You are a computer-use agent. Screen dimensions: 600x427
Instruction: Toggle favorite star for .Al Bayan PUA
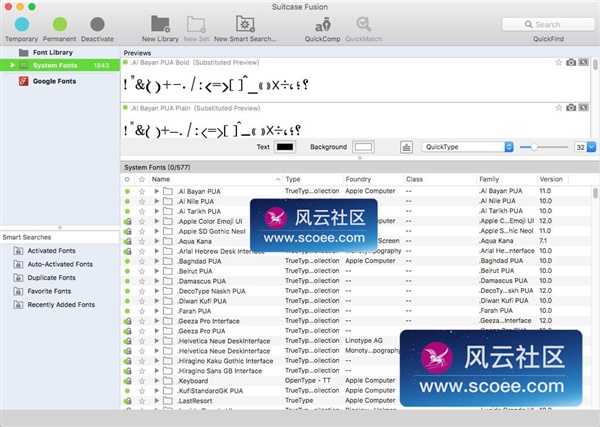[142, 191]
